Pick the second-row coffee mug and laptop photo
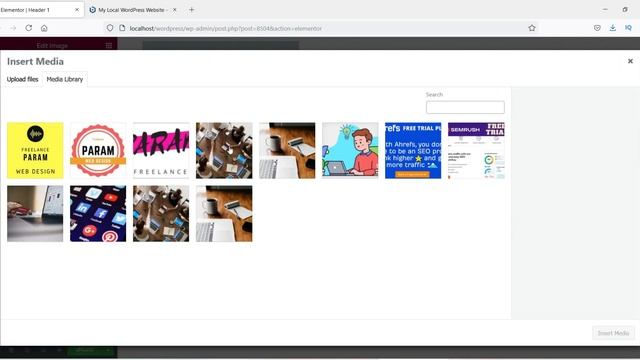Image resolution: width=640 pixels, height=360 pixels. [224, 213]
